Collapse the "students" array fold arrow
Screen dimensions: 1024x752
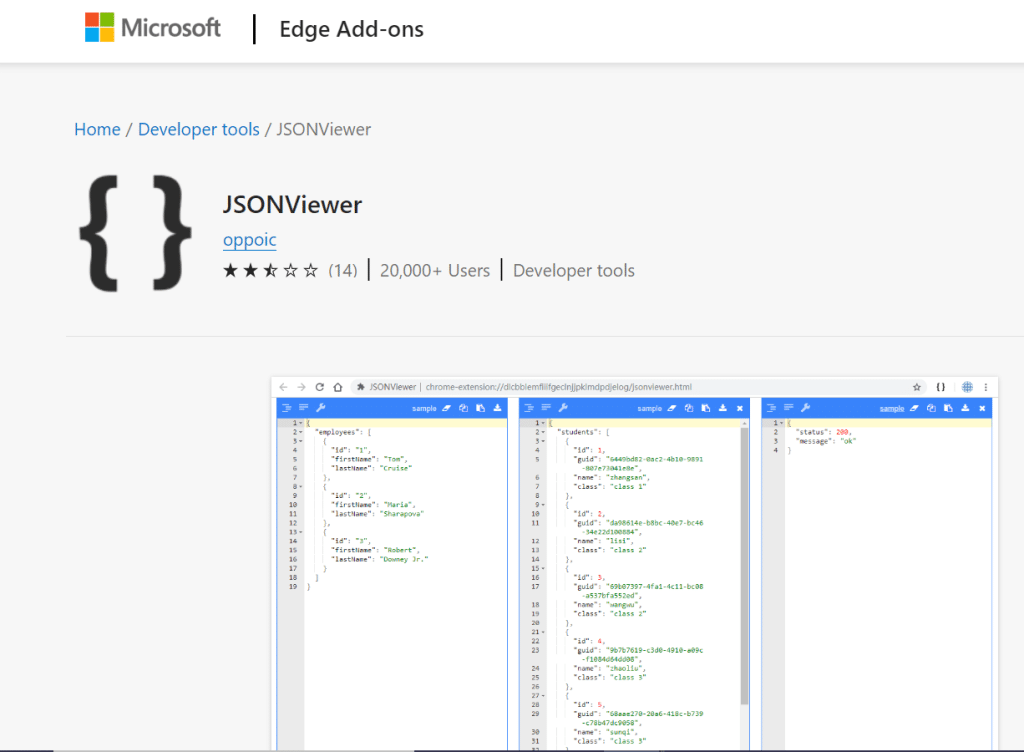pos(543,432)
